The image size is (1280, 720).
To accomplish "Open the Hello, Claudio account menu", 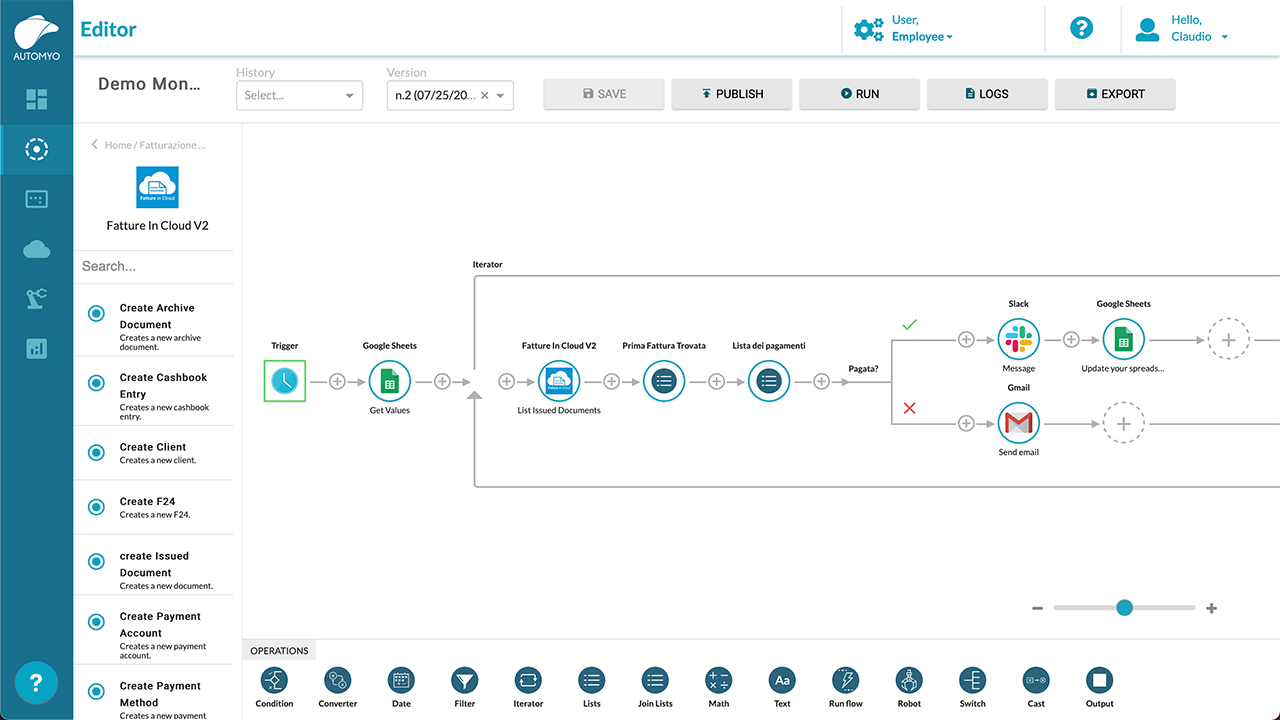I will 1181,28.
